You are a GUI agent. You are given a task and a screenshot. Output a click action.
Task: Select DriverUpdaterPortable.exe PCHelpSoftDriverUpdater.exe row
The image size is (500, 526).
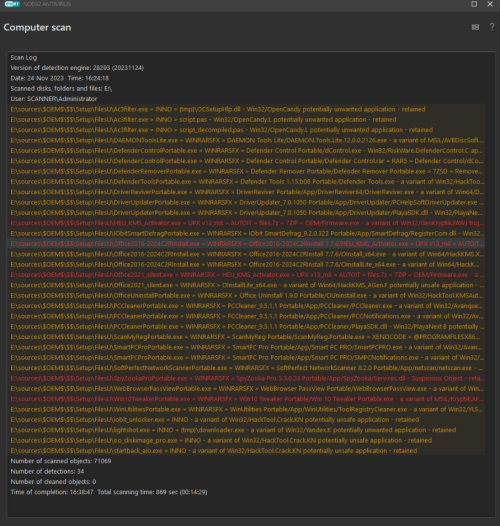(246, 203)
